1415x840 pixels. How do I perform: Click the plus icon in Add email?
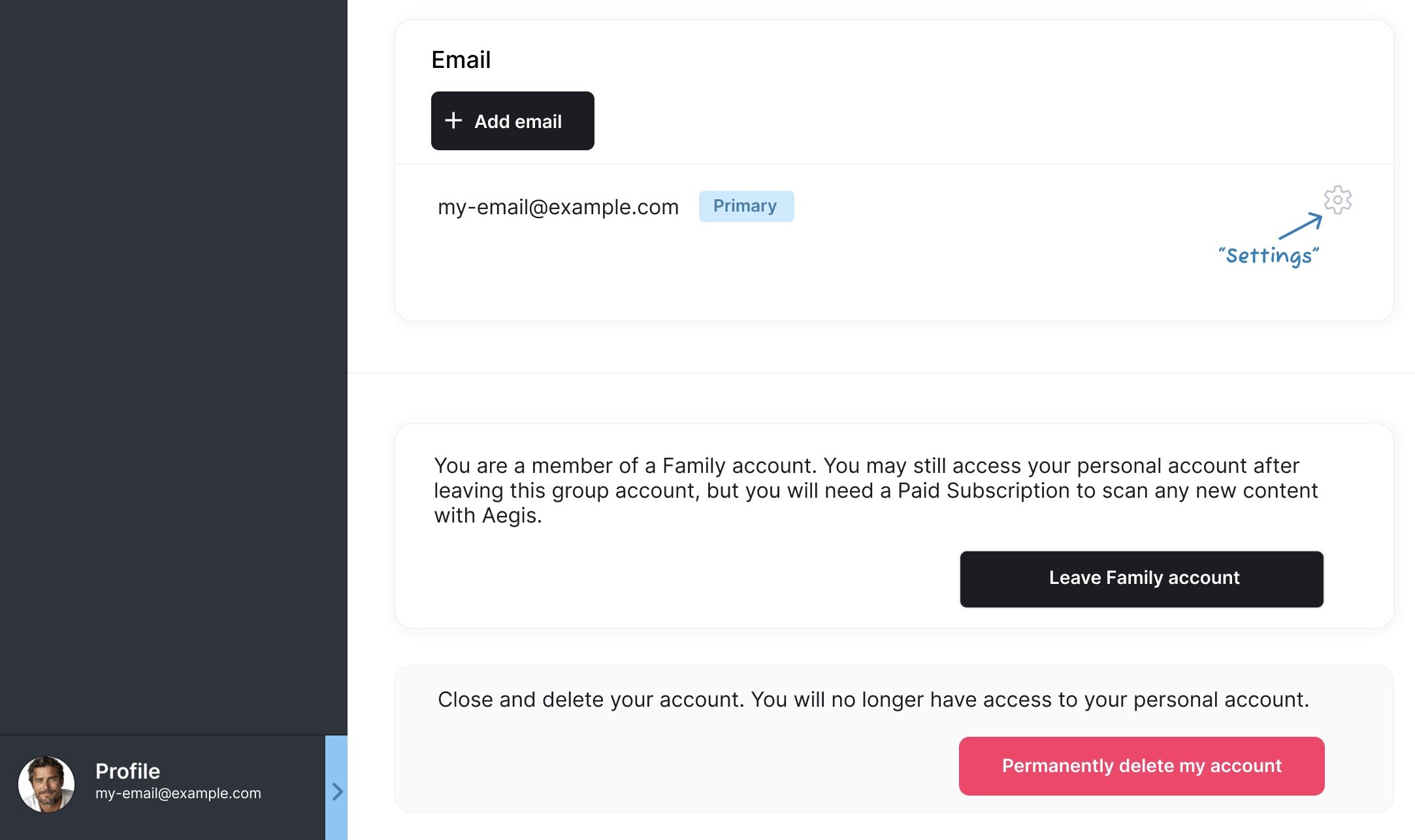coord(453,121)
